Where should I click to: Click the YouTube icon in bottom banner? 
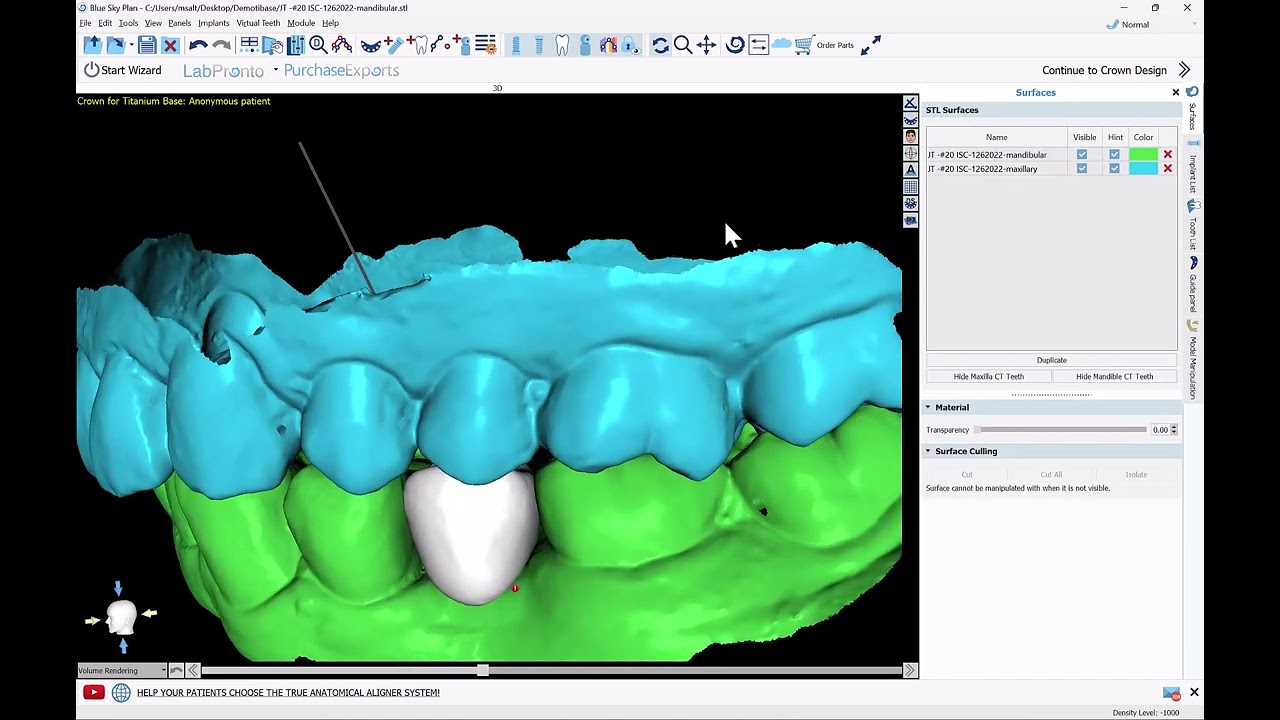click(94, 692)
